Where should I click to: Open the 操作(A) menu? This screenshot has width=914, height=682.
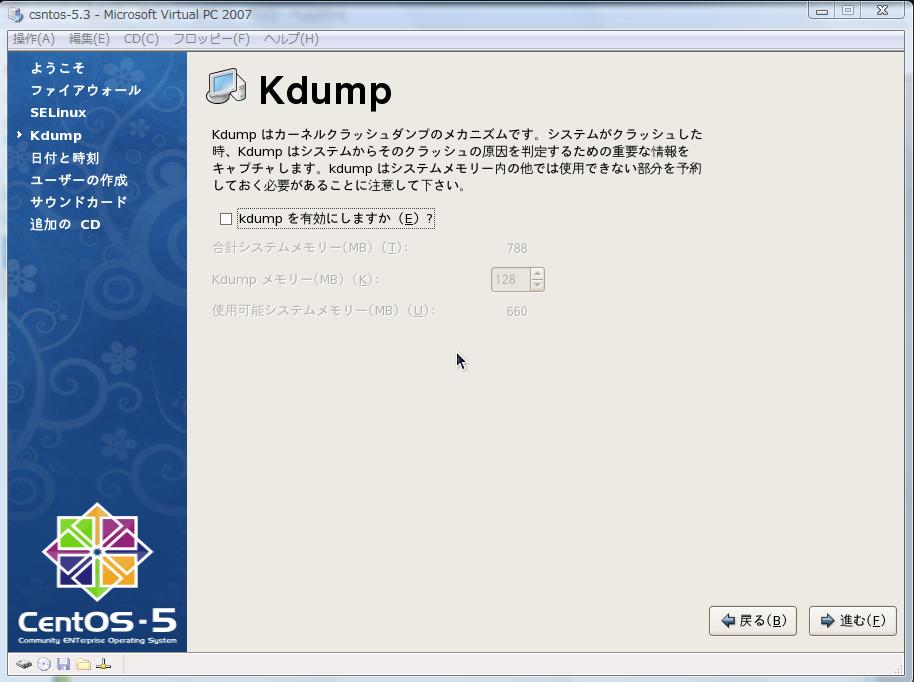pos(34,38)
